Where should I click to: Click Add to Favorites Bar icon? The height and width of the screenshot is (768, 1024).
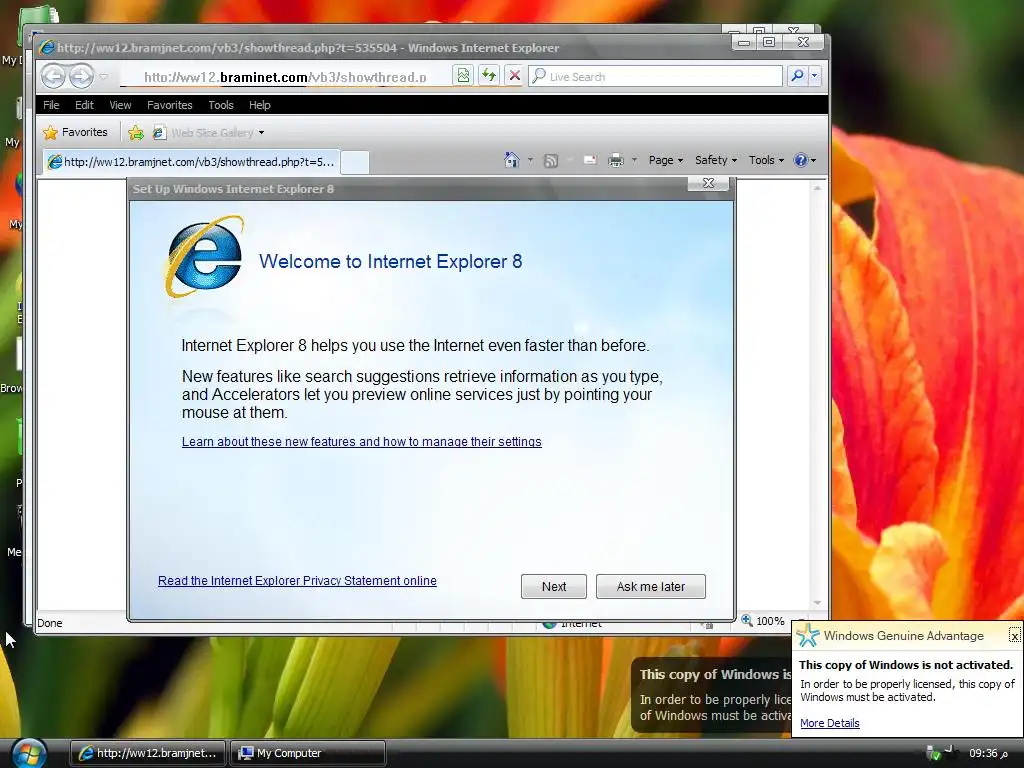(x=136, y=133)
